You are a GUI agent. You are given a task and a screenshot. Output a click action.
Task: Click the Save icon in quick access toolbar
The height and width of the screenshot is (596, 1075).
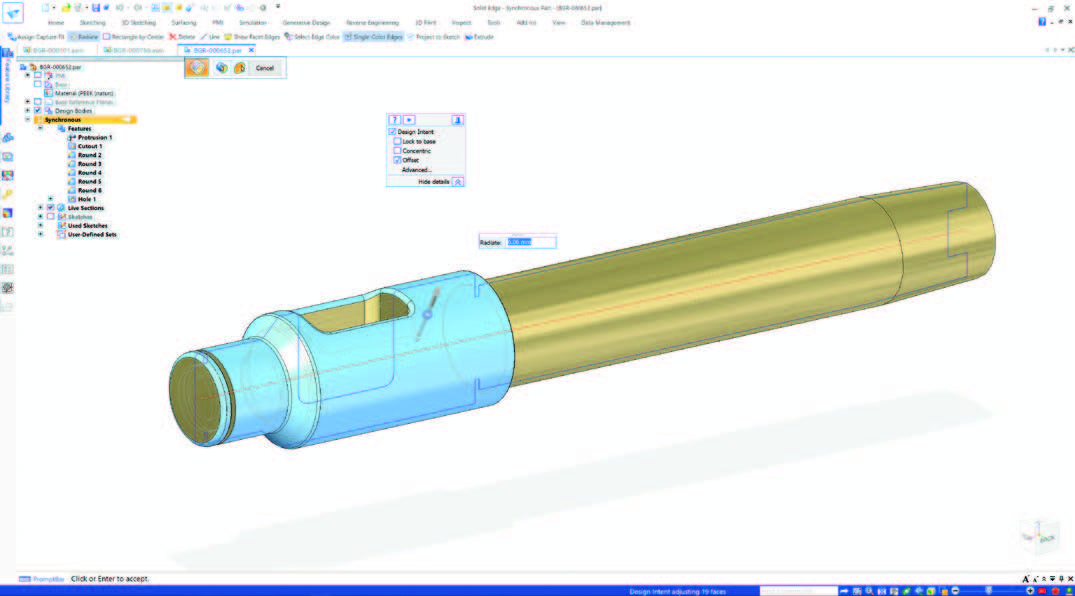95,8
